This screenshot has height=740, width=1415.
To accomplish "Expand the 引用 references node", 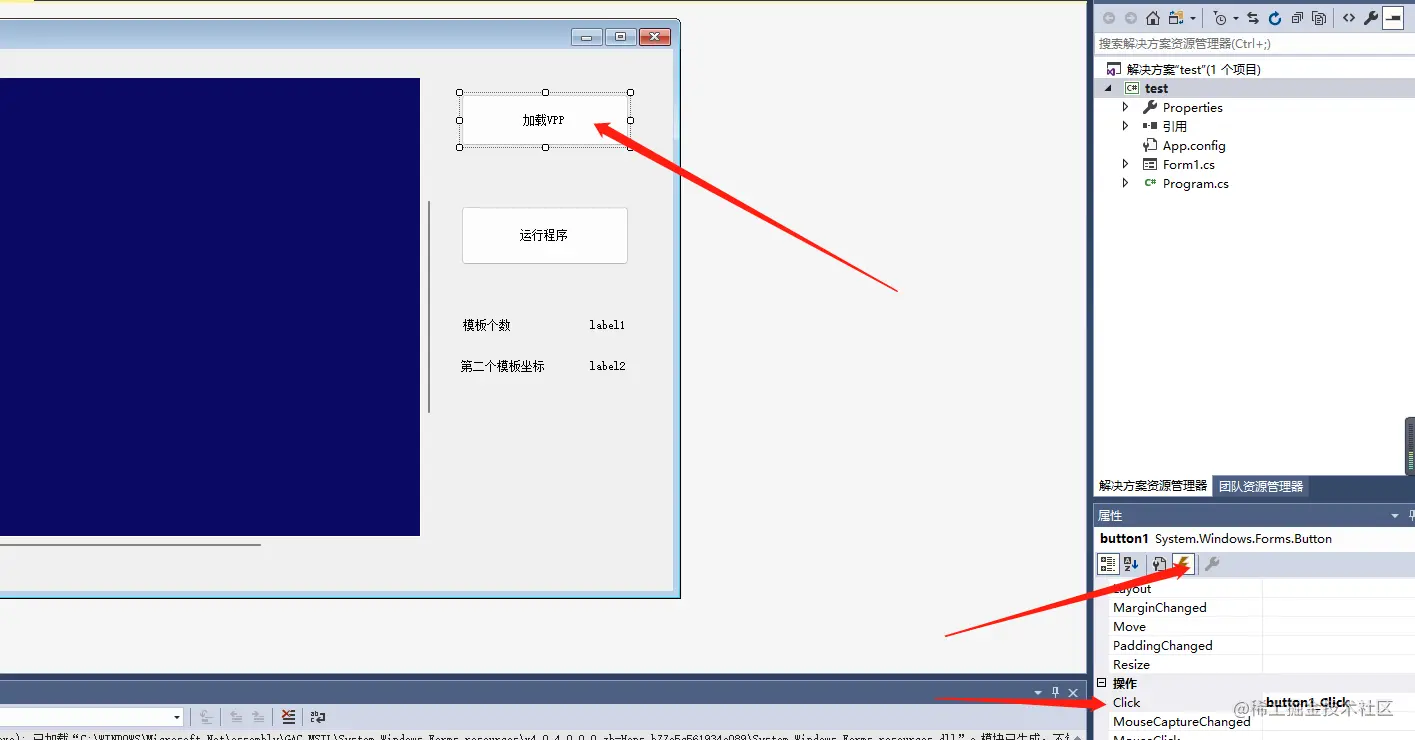I will coord(1125,126).
